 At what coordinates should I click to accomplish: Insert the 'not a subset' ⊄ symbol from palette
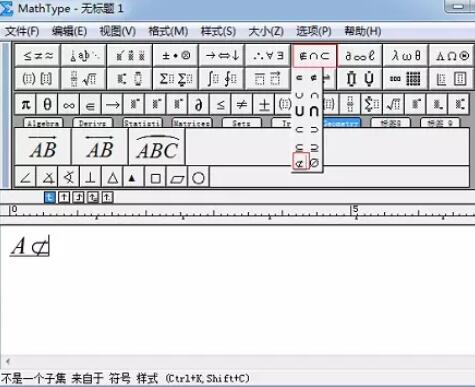click(300, 162)
